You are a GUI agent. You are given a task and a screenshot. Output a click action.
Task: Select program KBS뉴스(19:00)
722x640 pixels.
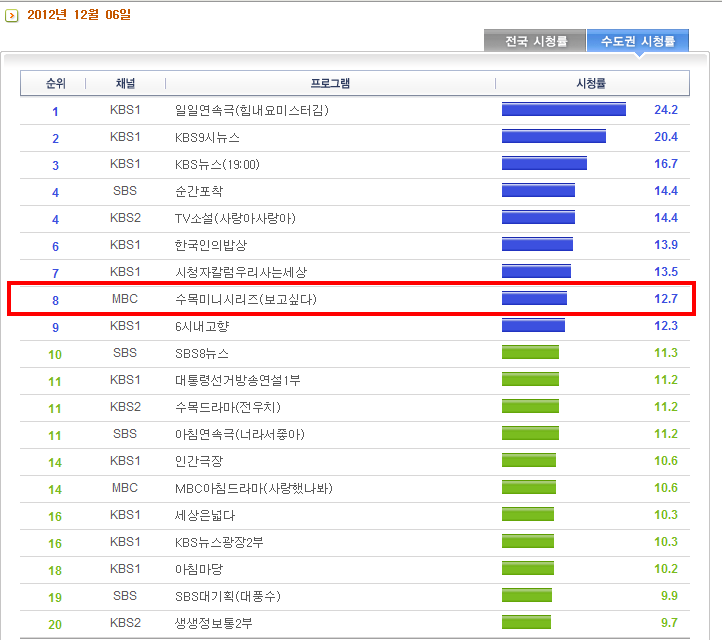[x=217, y=164]
